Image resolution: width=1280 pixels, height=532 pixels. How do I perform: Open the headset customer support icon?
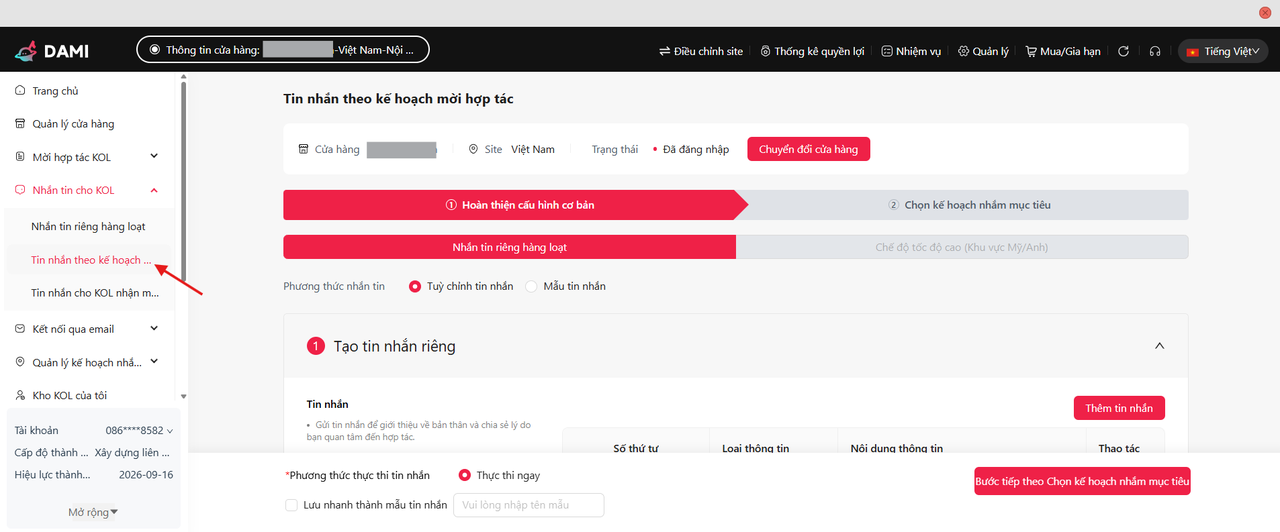click(1155, 51)
